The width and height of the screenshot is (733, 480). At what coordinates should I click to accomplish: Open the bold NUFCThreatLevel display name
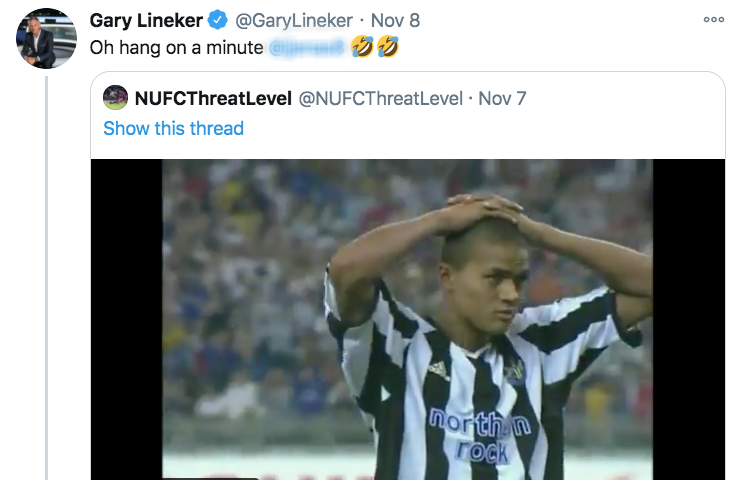(212, 98)
